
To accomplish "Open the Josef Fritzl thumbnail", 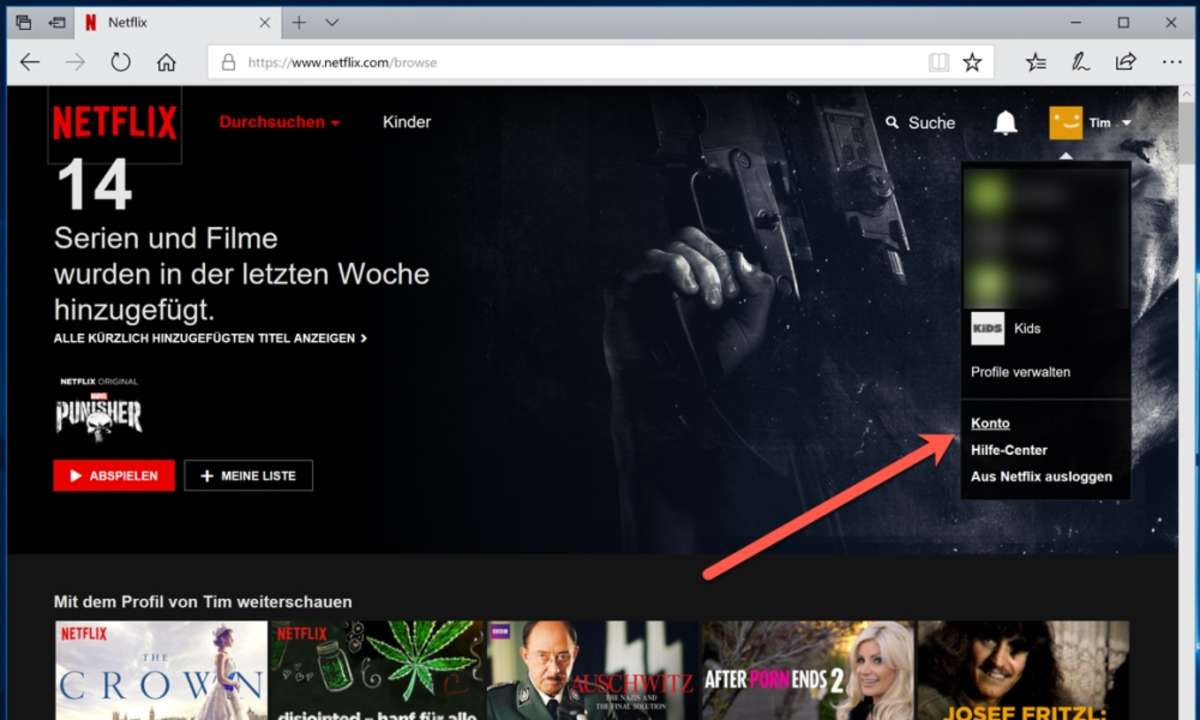I will (x=1023, y=670).
